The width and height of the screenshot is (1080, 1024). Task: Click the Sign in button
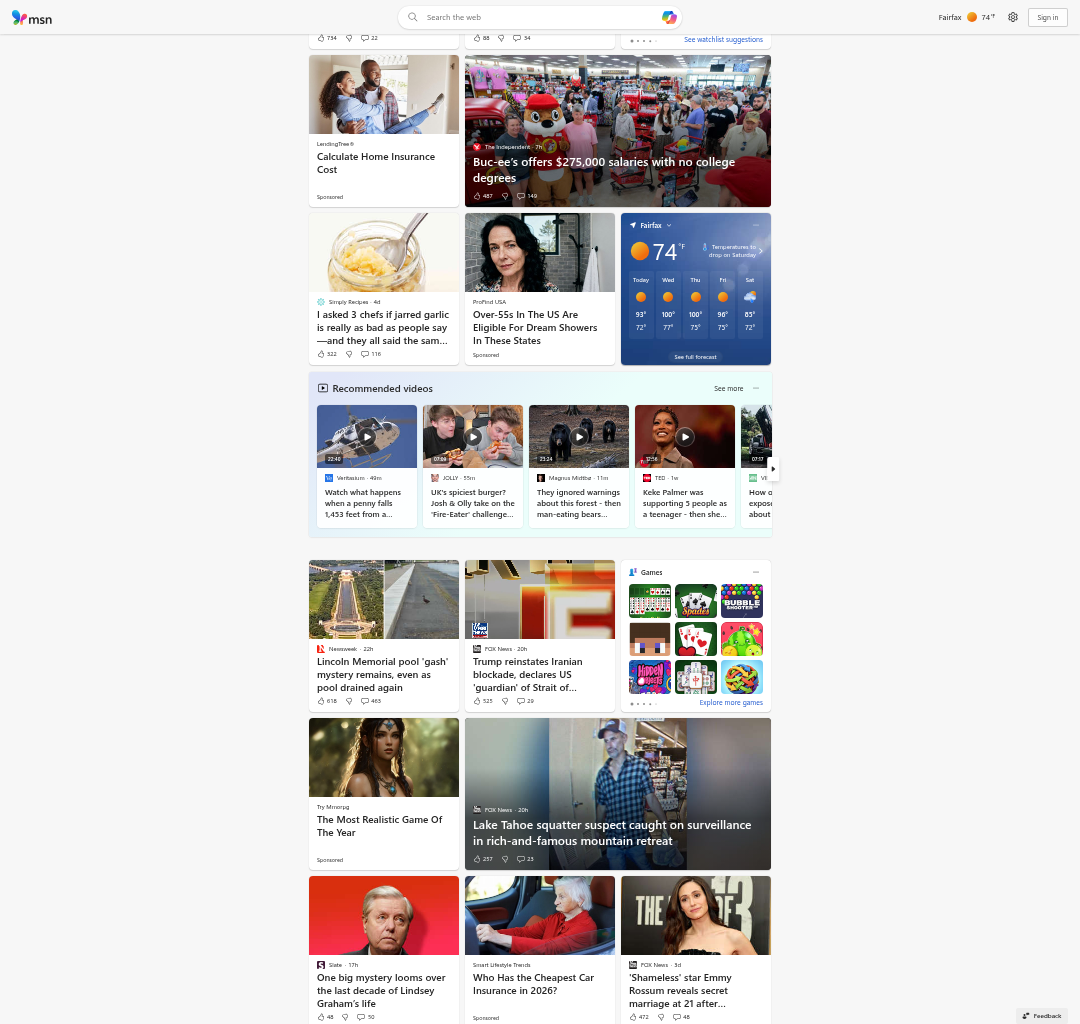click(1047, 17)
